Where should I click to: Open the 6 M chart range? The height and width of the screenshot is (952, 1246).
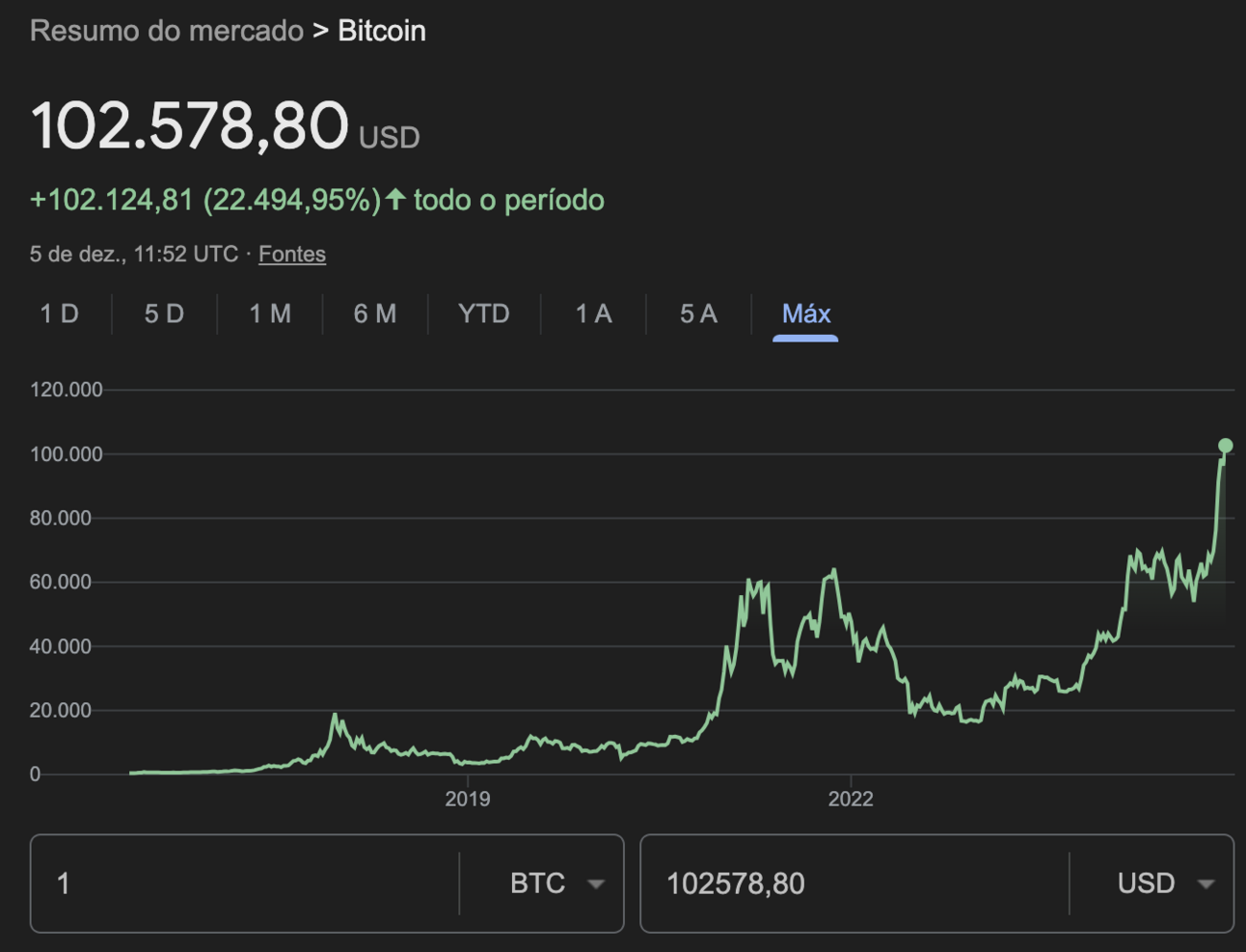[376, 313]
